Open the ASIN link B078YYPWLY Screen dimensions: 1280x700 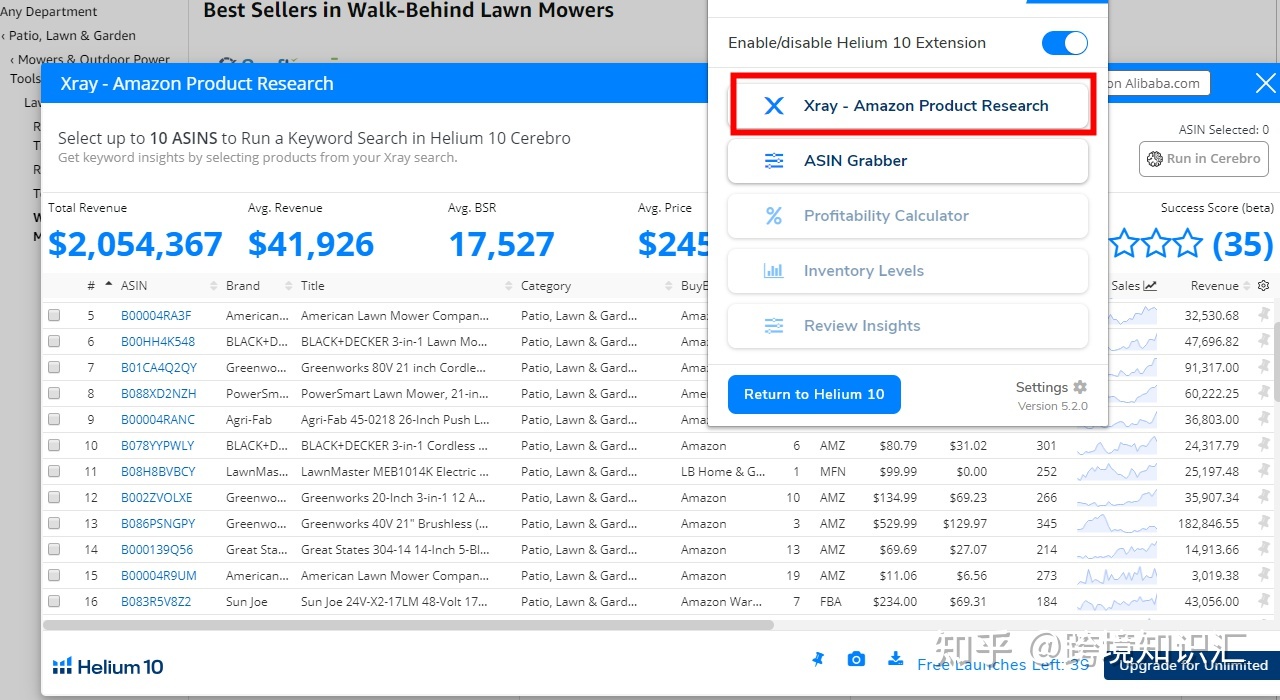[x=158, y=445]
